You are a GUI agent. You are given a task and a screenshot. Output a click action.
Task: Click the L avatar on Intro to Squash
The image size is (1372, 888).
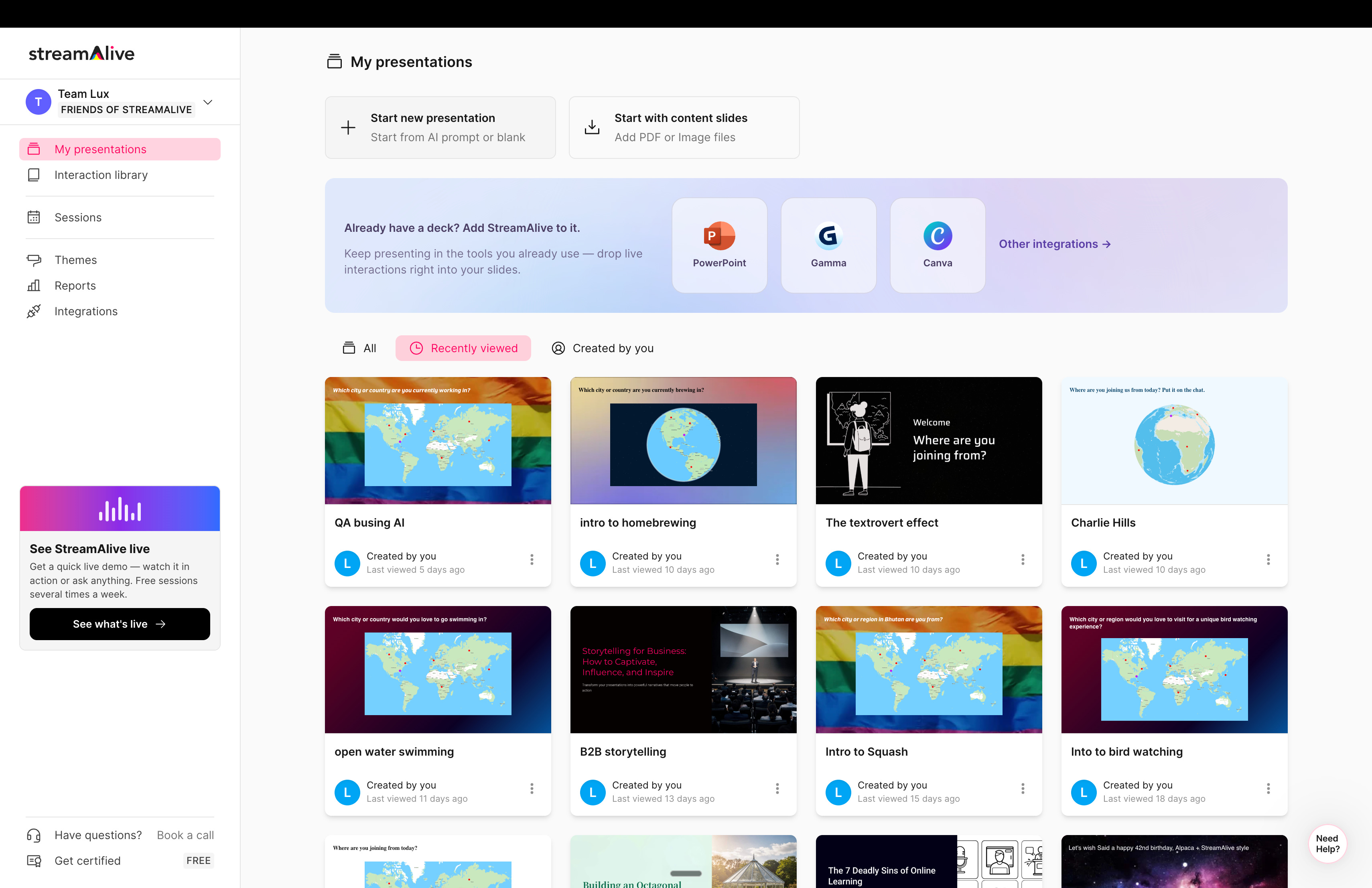[838, 793]
